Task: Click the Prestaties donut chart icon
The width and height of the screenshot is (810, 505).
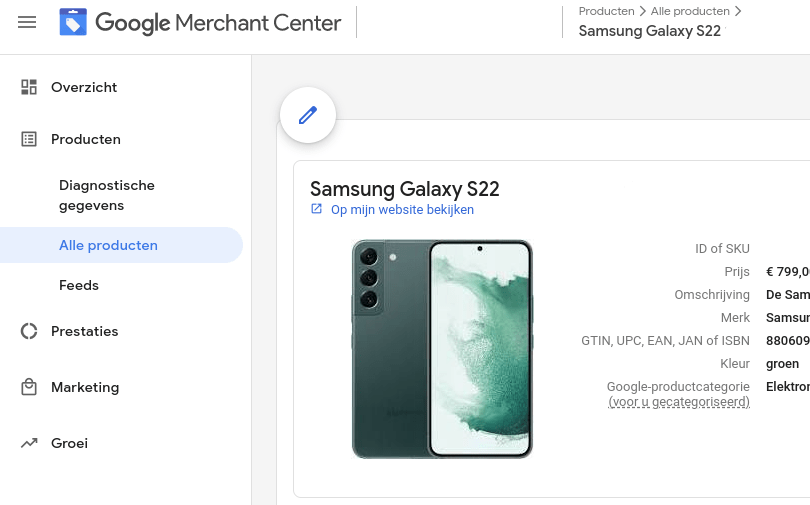Action: [29, 331]
